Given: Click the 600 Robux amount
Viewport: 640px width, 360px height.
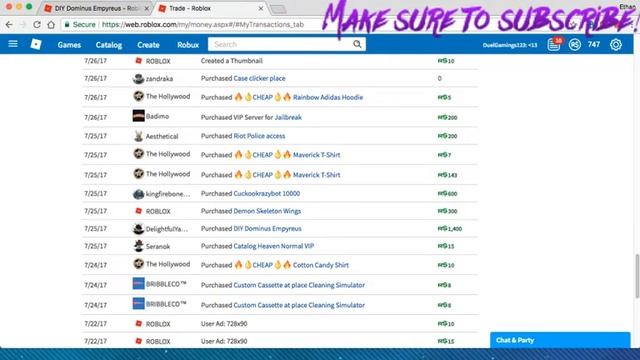Looking at the screenshot, I should [447, 193].
